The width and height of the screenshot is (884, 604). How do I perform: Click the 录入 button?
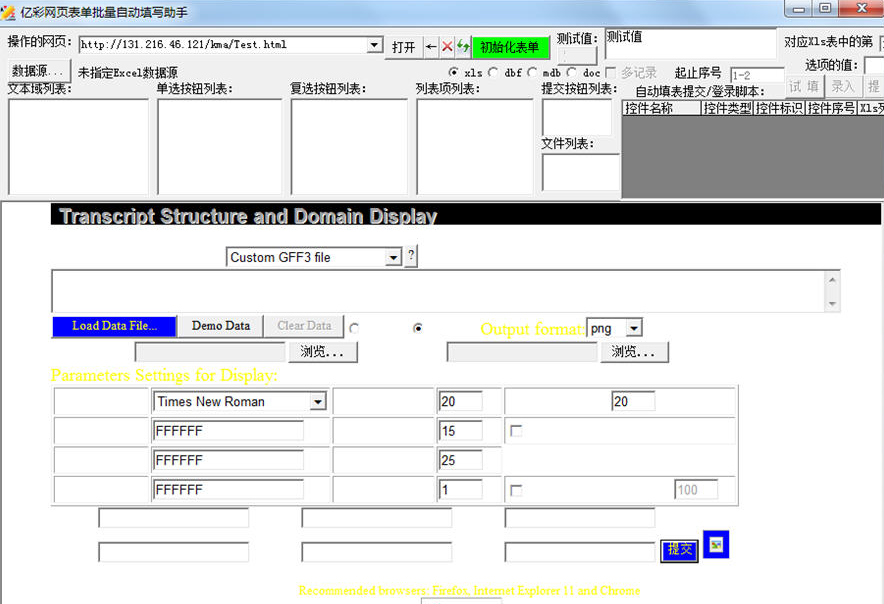(x=843, y=86)
